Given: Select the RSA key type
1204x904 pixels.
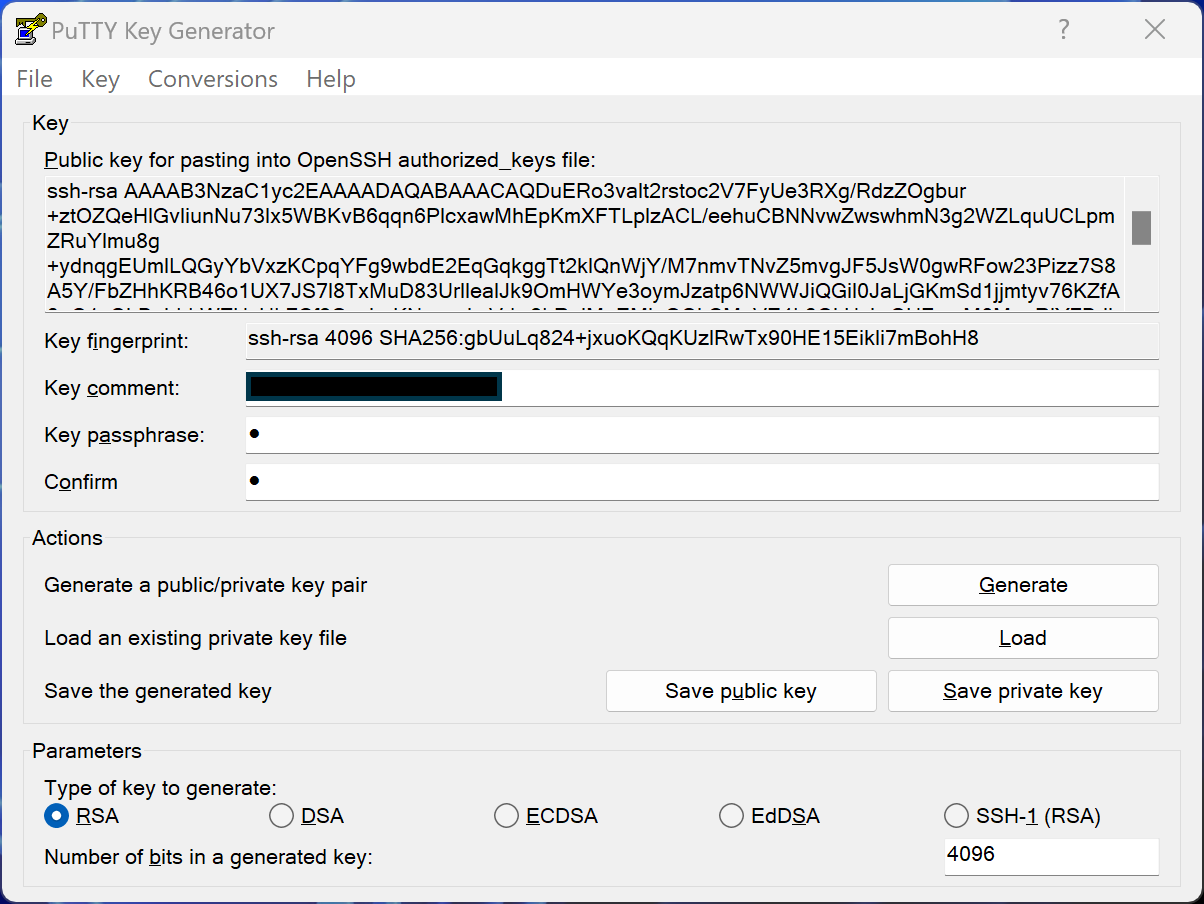Looking at the screenshot, I should tap(82, 816).
